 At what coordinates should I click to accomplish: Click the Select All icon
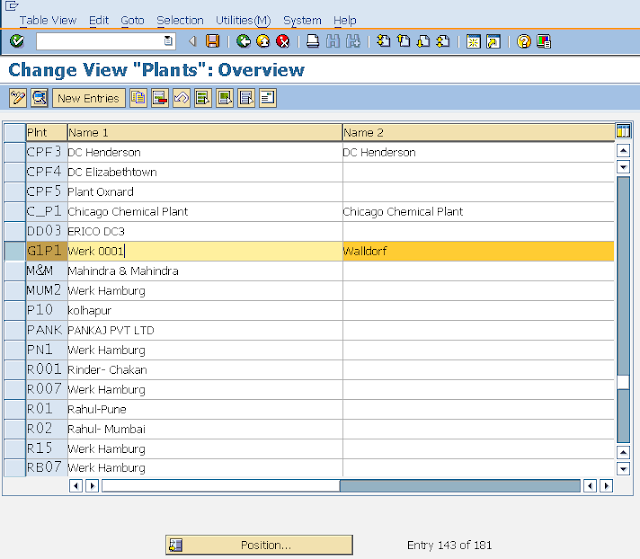tap(203, 98)
